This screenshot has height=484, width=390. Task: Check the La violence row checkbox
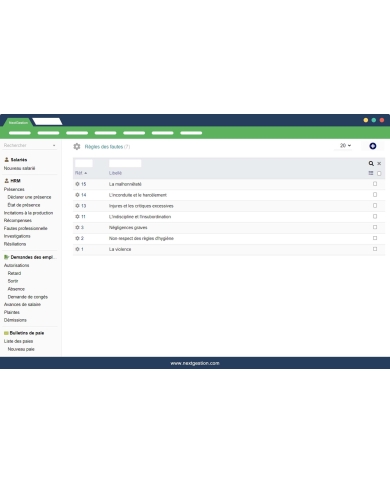(375, 249)
